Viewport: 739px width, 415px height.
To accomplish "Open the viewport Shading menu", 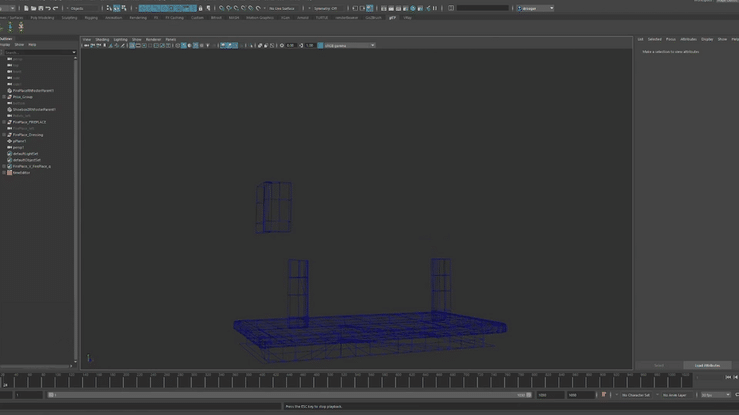I will [102, 40].
